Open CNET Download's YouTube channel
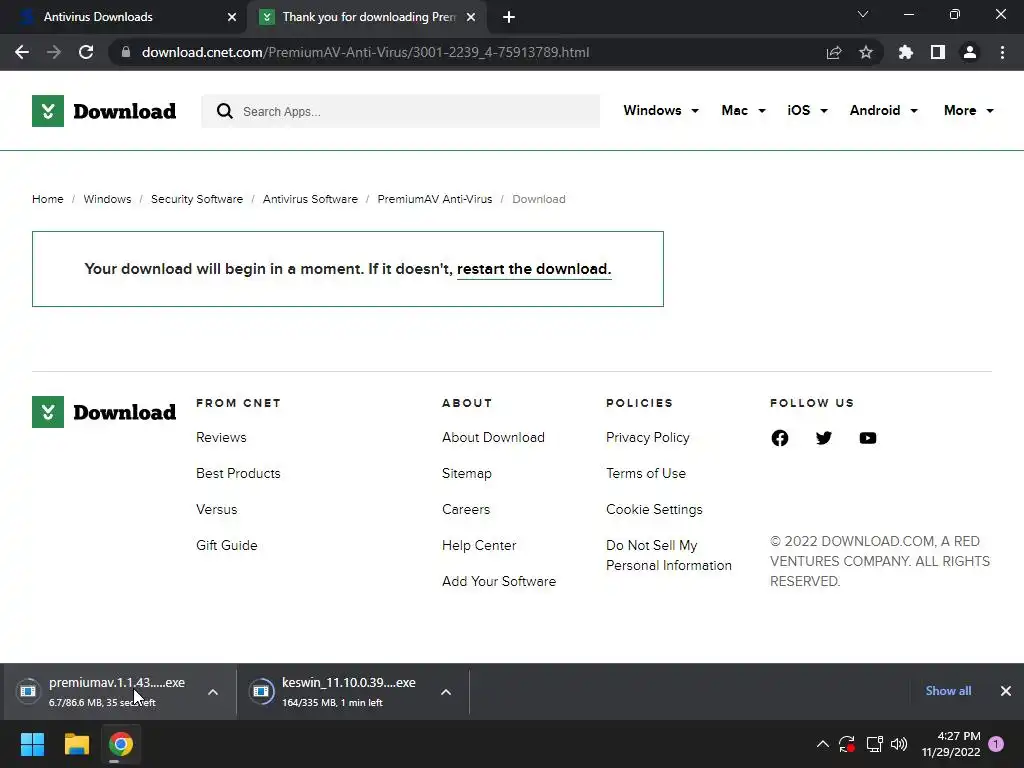The width and height of the screenshot is (1024, 768). pos(868,438)
